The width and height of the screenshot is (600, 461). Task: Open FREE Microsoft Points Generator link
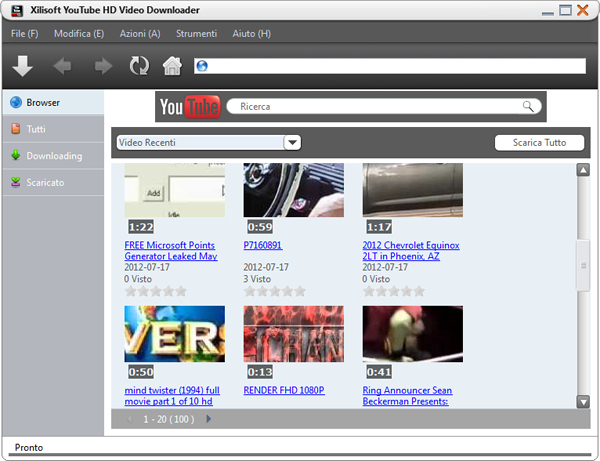[171, 251]
